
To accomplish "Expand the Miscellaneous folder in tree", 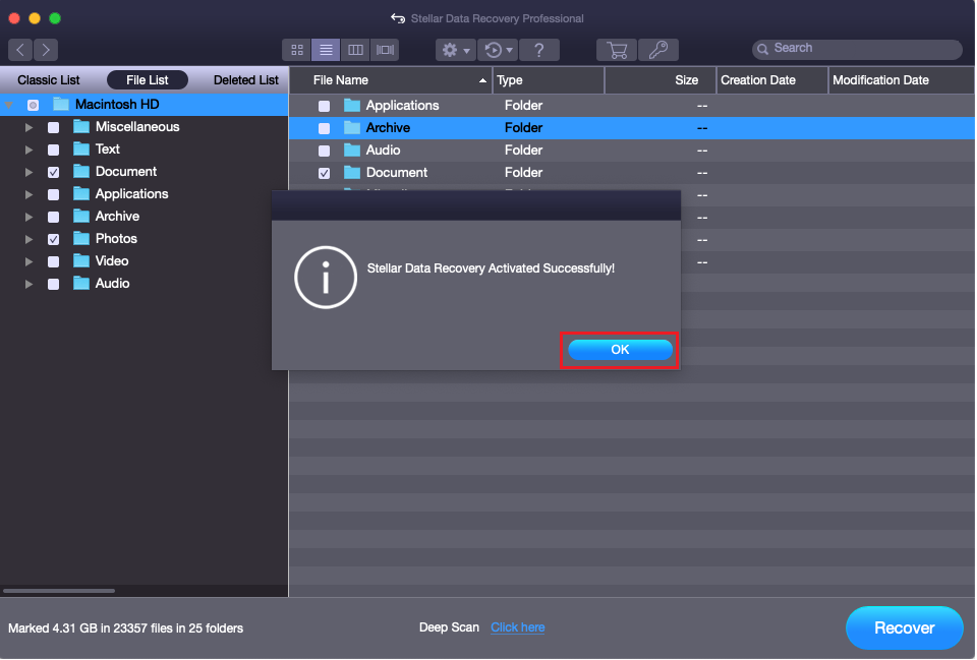I will [29, 127].
